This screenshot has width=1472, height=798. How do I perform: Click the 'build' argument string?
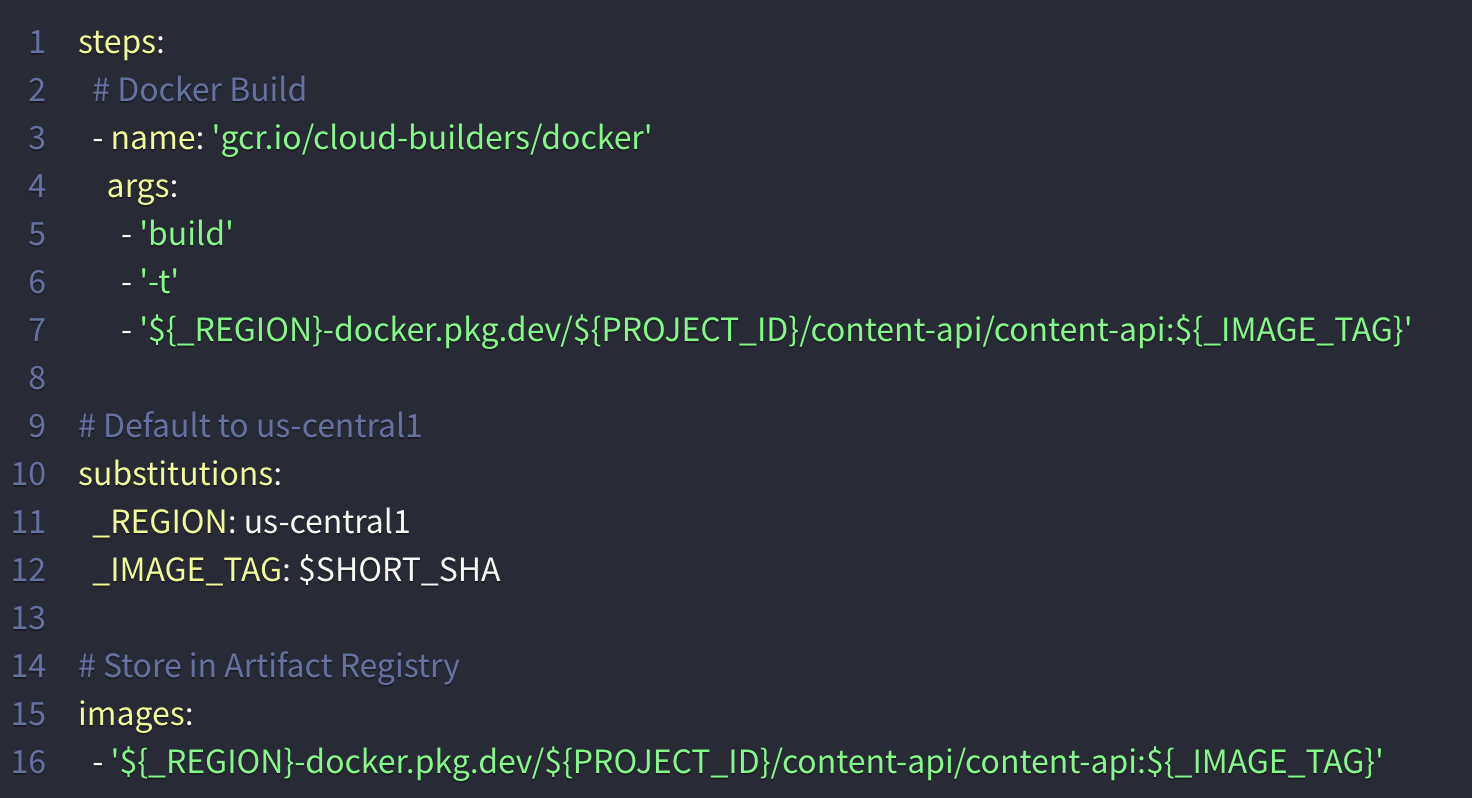(x=186, y=234)
